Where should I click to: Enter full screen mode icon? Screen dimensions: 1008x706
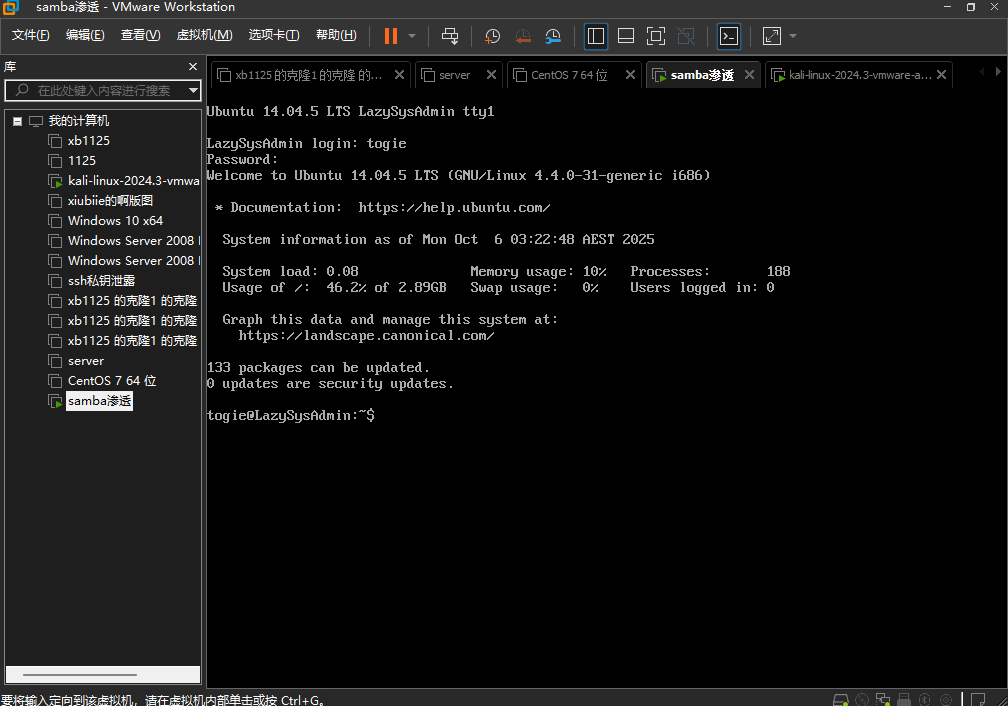tap(656, 36)
